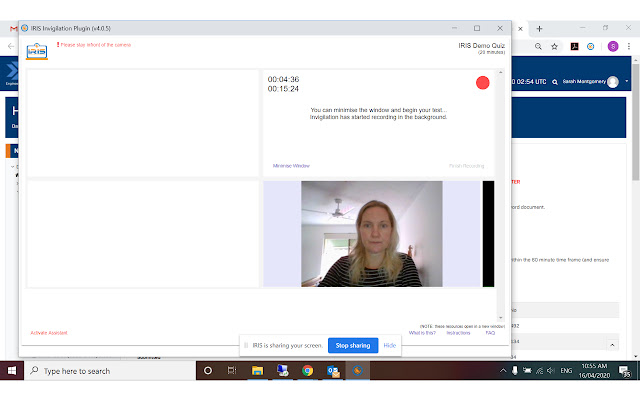Click the stay in front of camera warning
Viewport: 640px width, 400px height.
[x=93, y=45]
